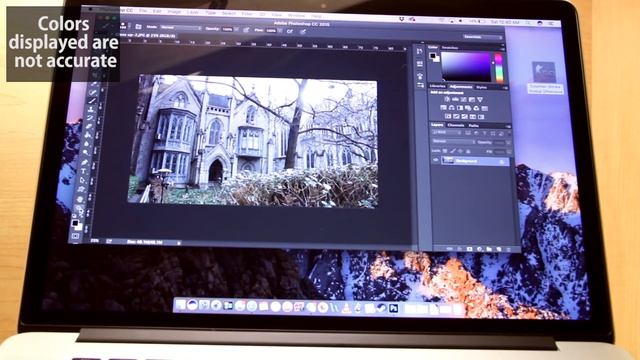The width and height of the screenshot is (640, 360).
Task: Select the Shape tool in the toolbar
Action: (81, 189)
